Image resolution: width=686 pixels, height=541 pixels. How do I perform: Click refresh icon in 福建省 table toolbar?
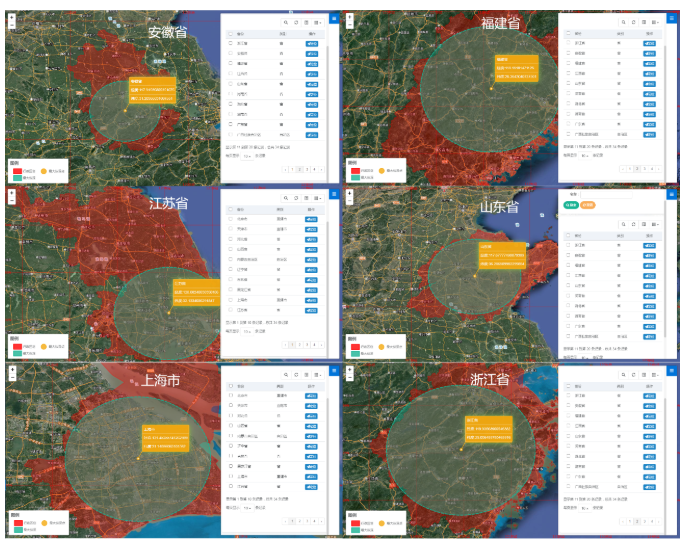point(634,22)
